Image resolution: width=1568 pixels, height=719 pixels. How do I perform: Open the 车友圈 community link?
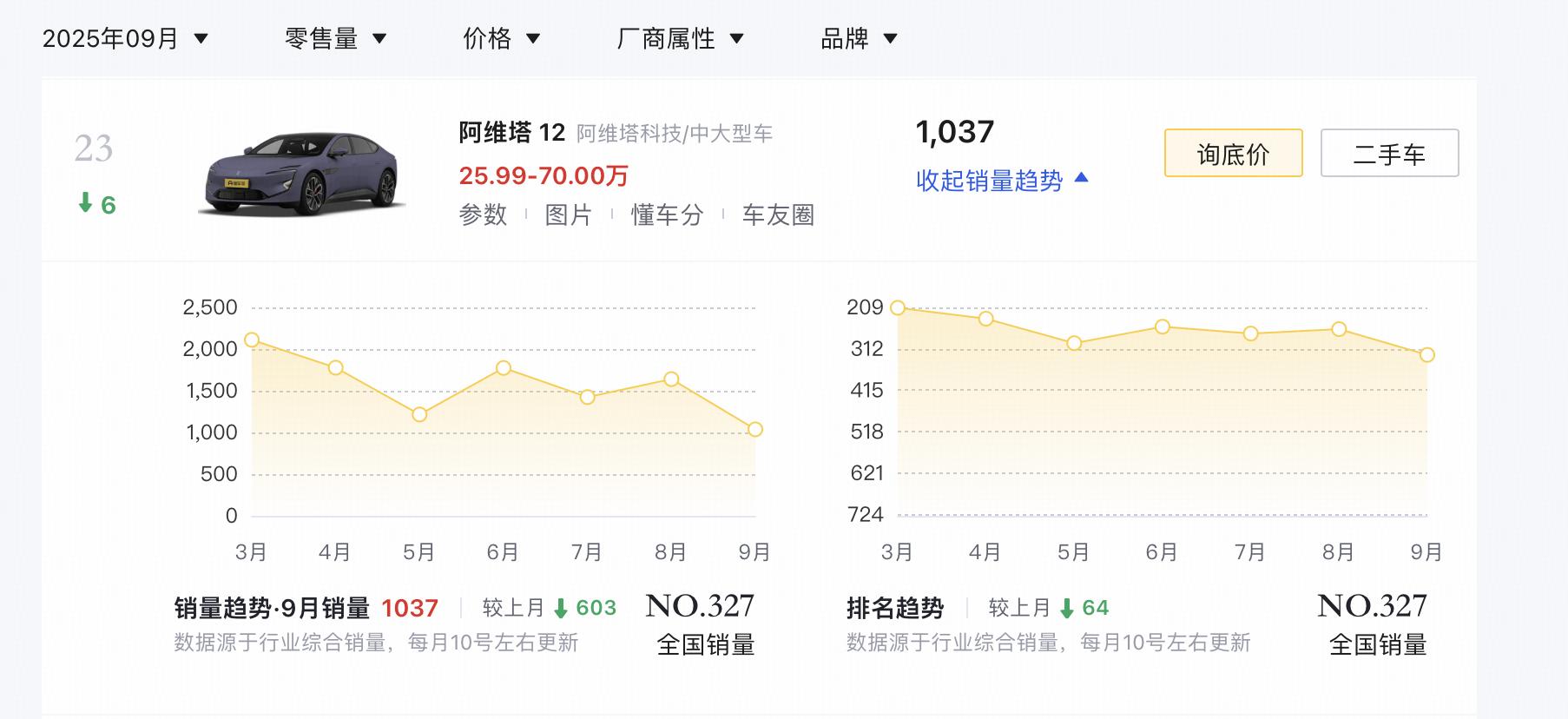pos(778,214)
